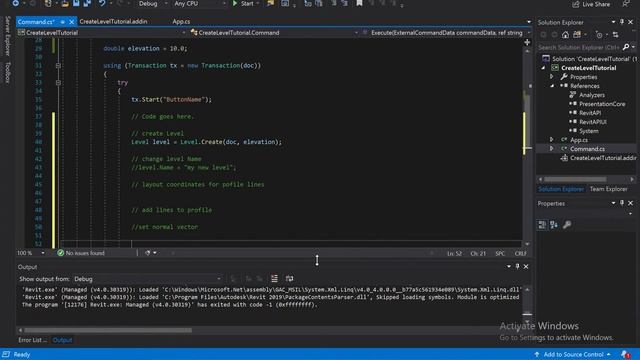This screenshot has height=360, width=640.
Task: Close the Command.cs tab
Action: pos(71,22)
